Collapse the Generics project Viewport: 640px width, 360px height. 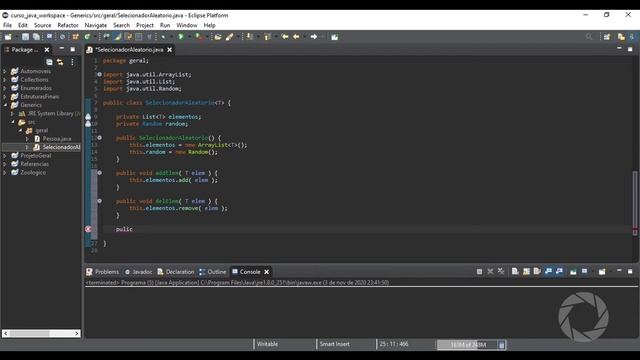5,105
